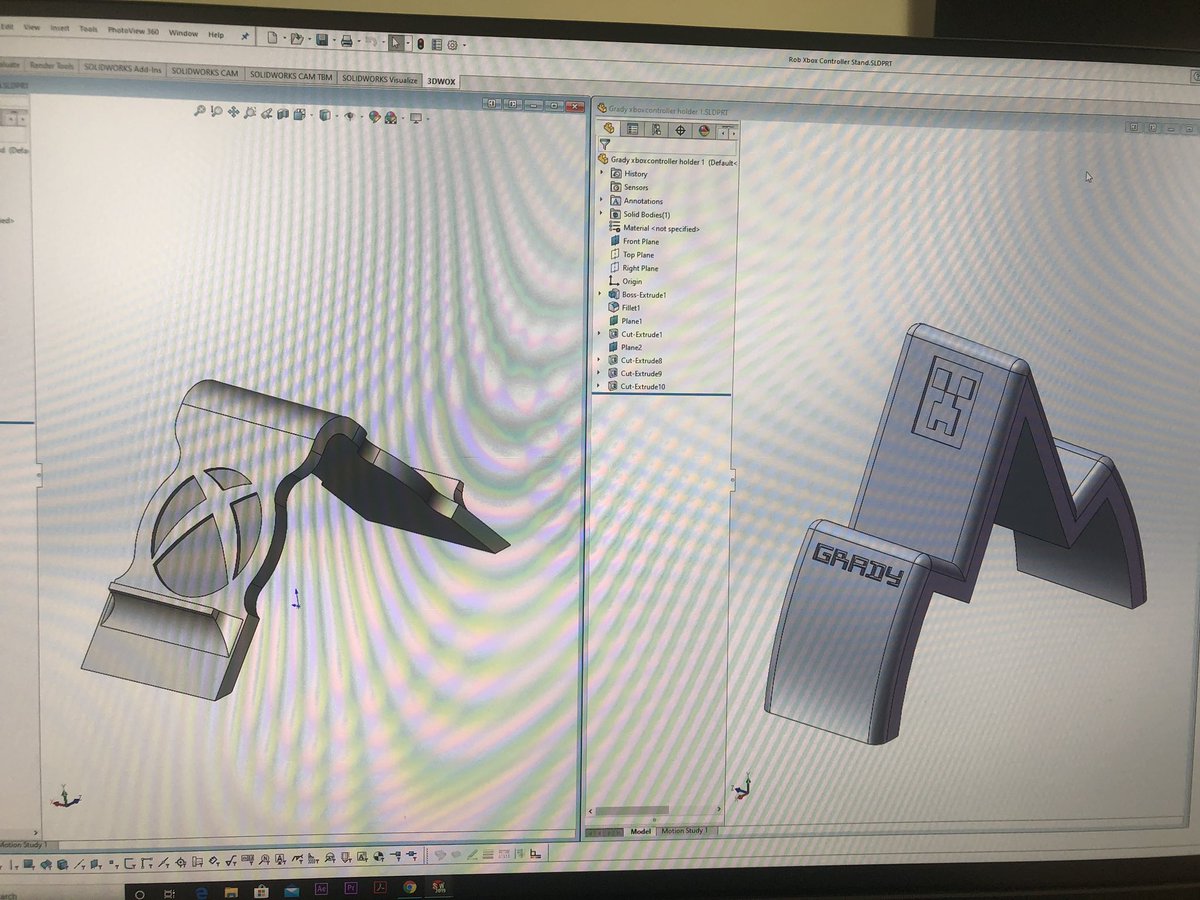
Task: Click Cortana search circle on taskbar
Action: [139, 894]
